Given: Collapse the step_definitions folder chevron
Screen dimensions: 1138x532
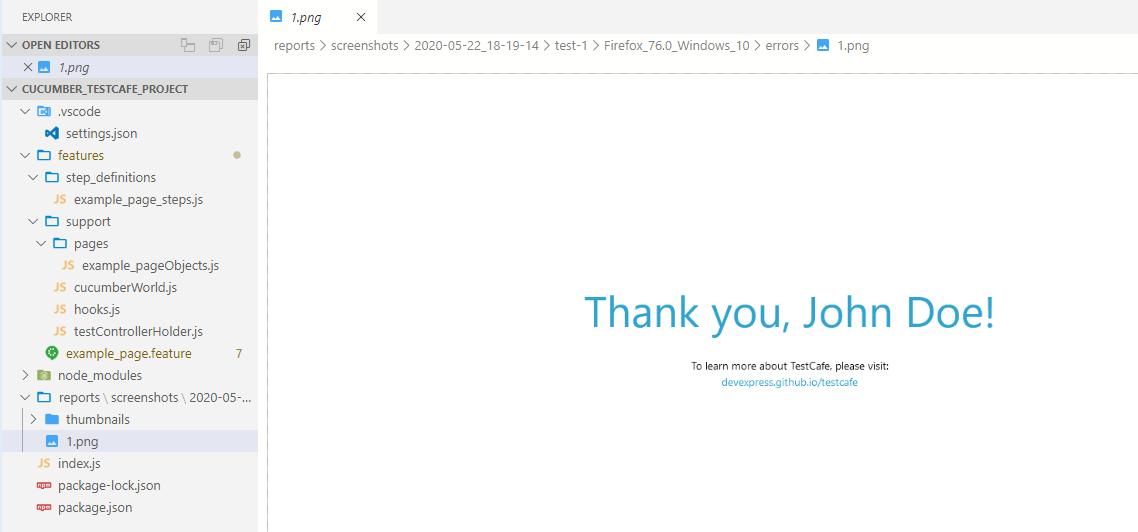Looking at the screenshot, I should click(33, 177).
